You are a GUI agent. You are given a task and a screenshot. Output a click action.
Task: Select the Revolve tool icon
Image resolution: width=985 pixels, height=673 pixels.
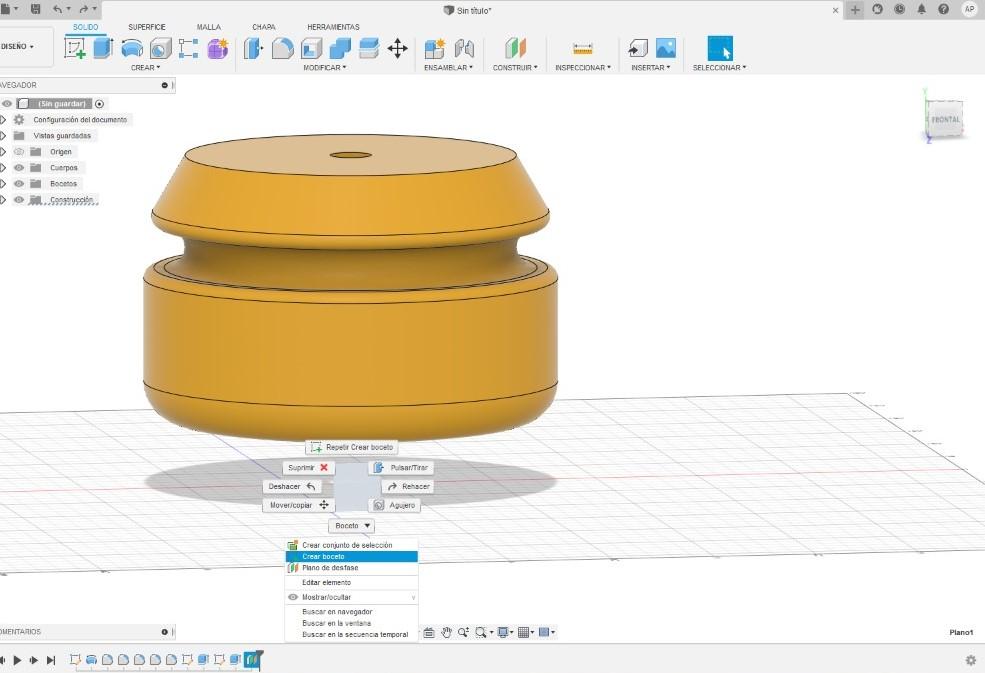coord(132,48)
